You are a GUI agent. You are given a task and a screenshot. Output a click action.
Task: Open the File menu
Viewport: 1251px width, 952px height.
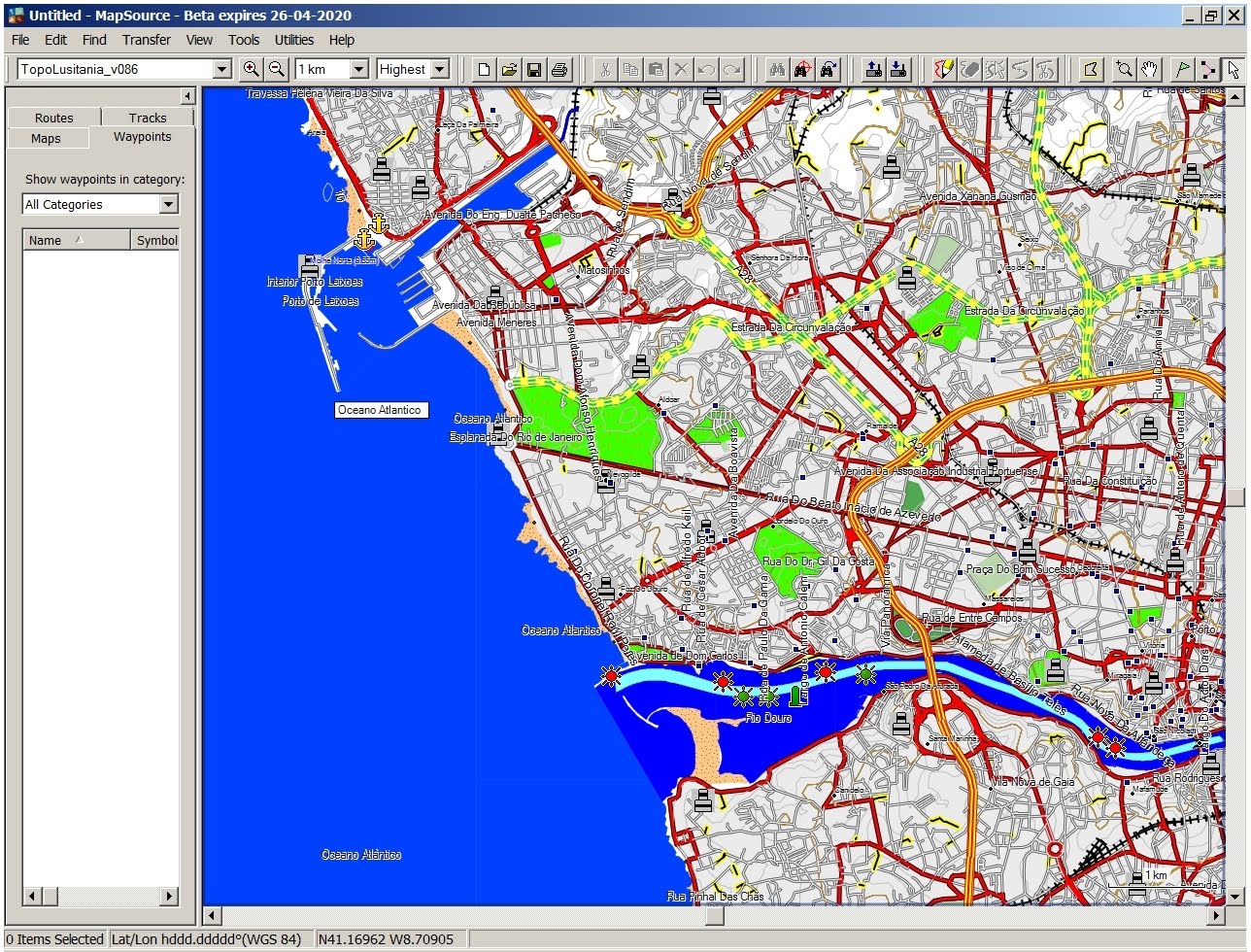pos(20,40)
